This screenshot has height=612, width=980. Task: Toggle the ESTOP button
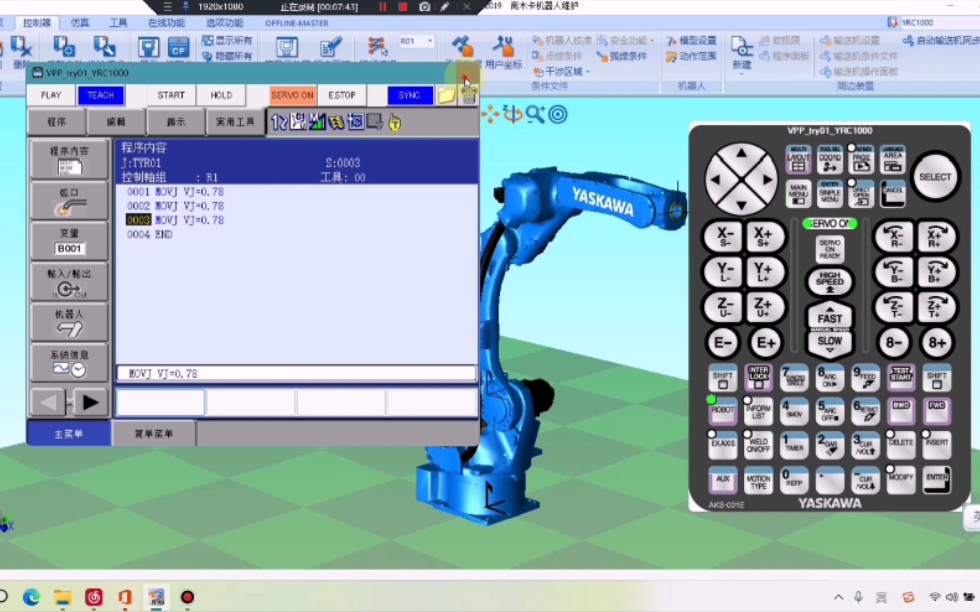(342, 95)
